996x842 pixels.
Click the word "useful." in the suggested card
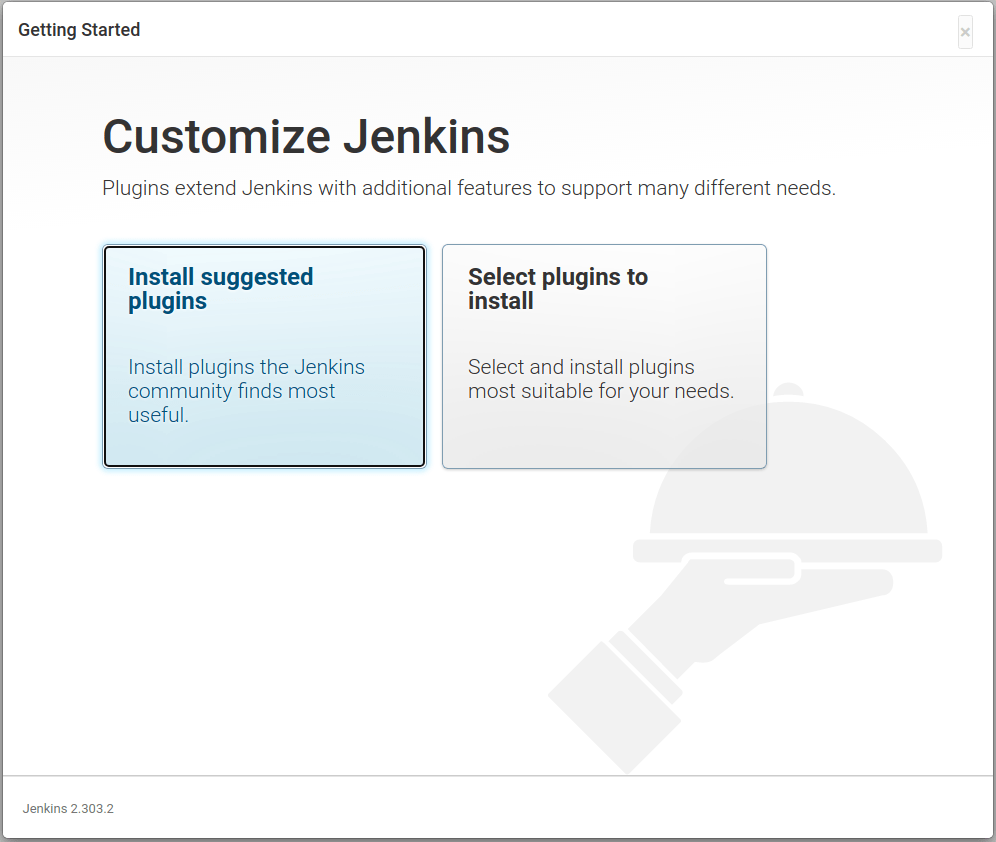click(x=158, y=415)
